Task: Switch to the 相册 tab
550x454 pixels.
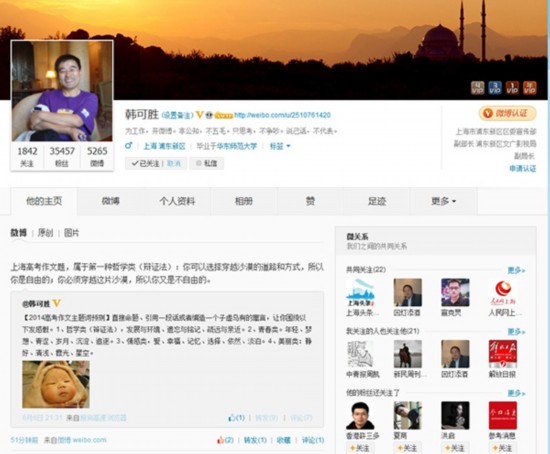Action: (x=244, y=201)
